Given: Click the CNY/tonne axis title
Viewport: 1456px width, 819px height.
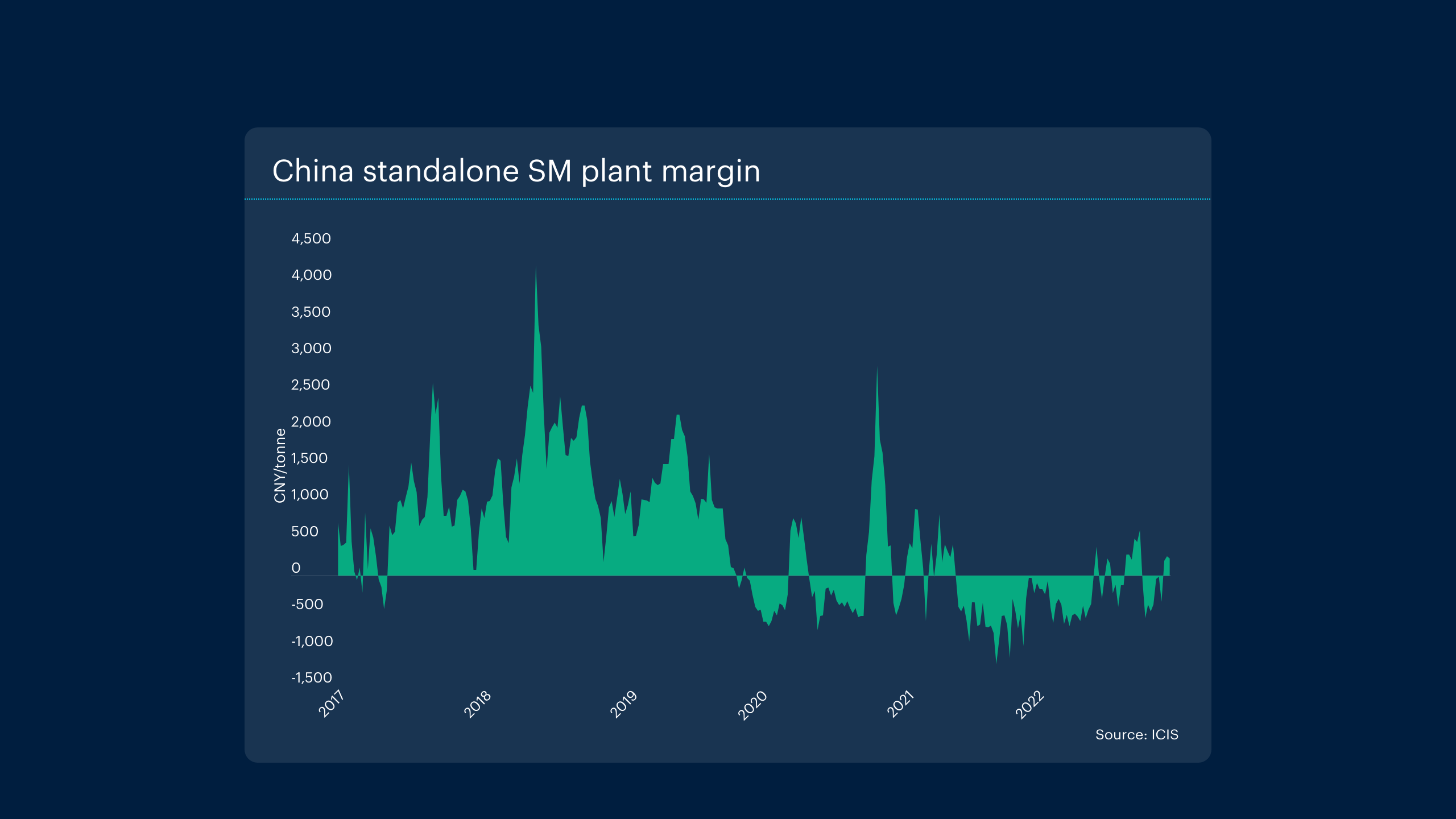Looking at the screenshot, I should (x=280, y=465).
